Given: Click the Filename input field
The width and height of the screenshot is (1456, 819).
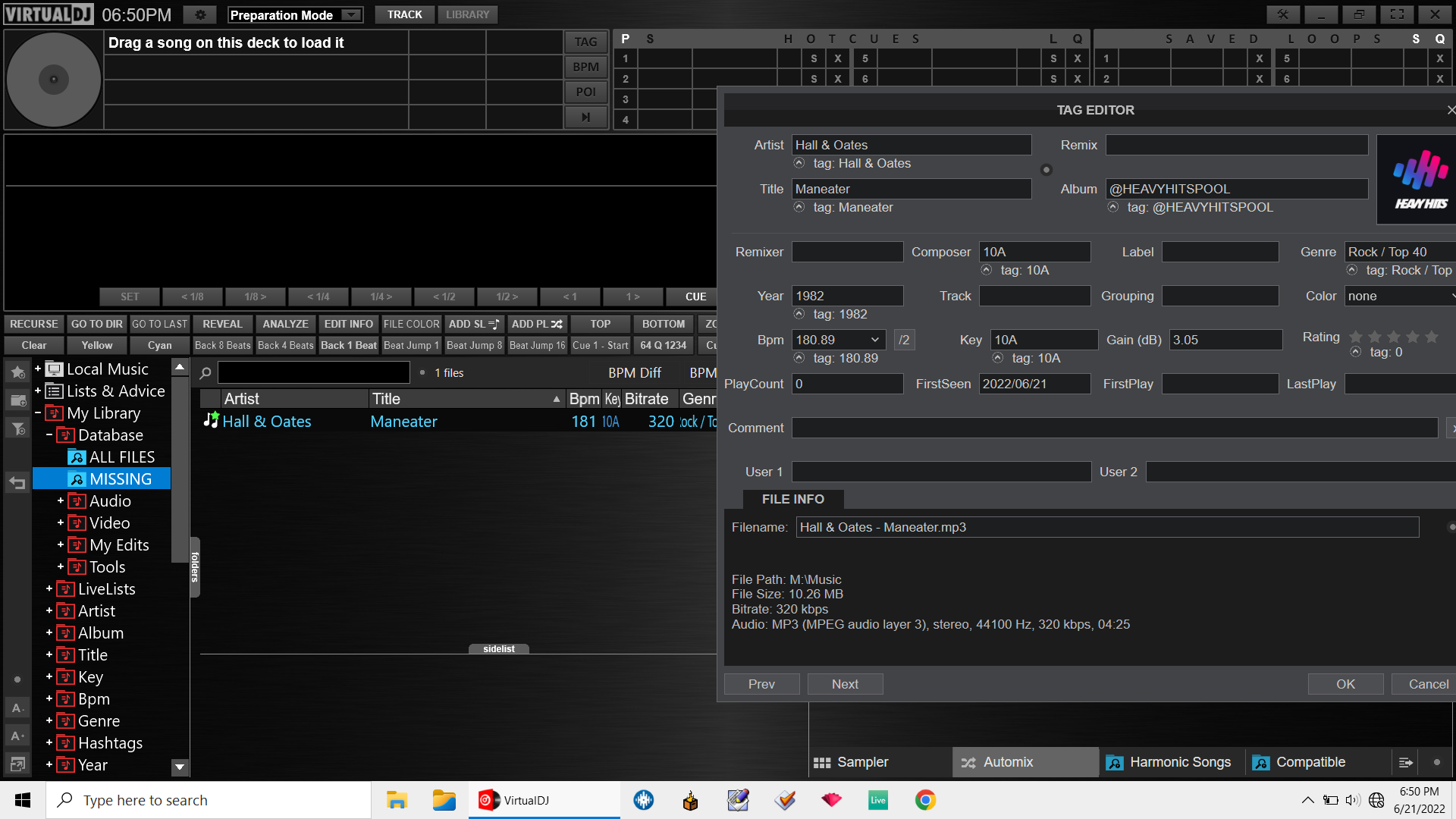Looking at the screenshot, I should click(x=1107, y=527).
